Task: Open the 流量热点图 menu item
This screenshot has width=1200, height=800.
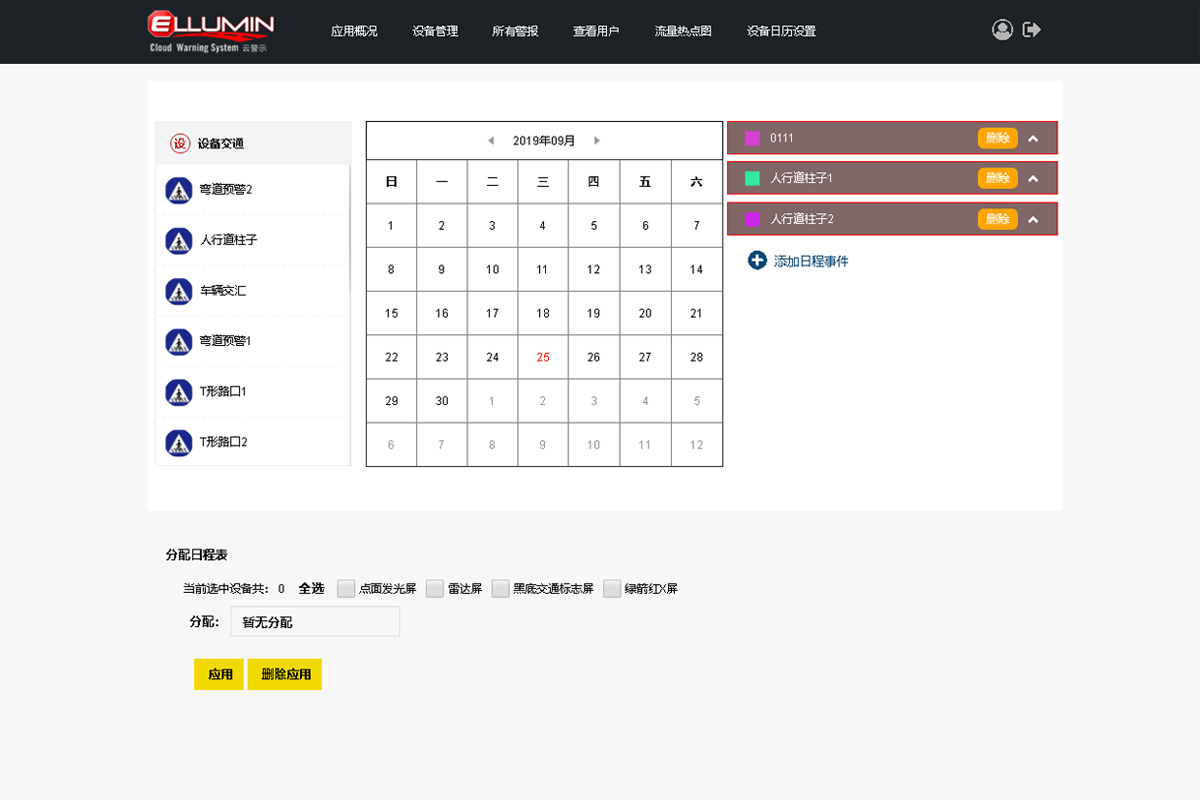Action: (x=683, y=31)
